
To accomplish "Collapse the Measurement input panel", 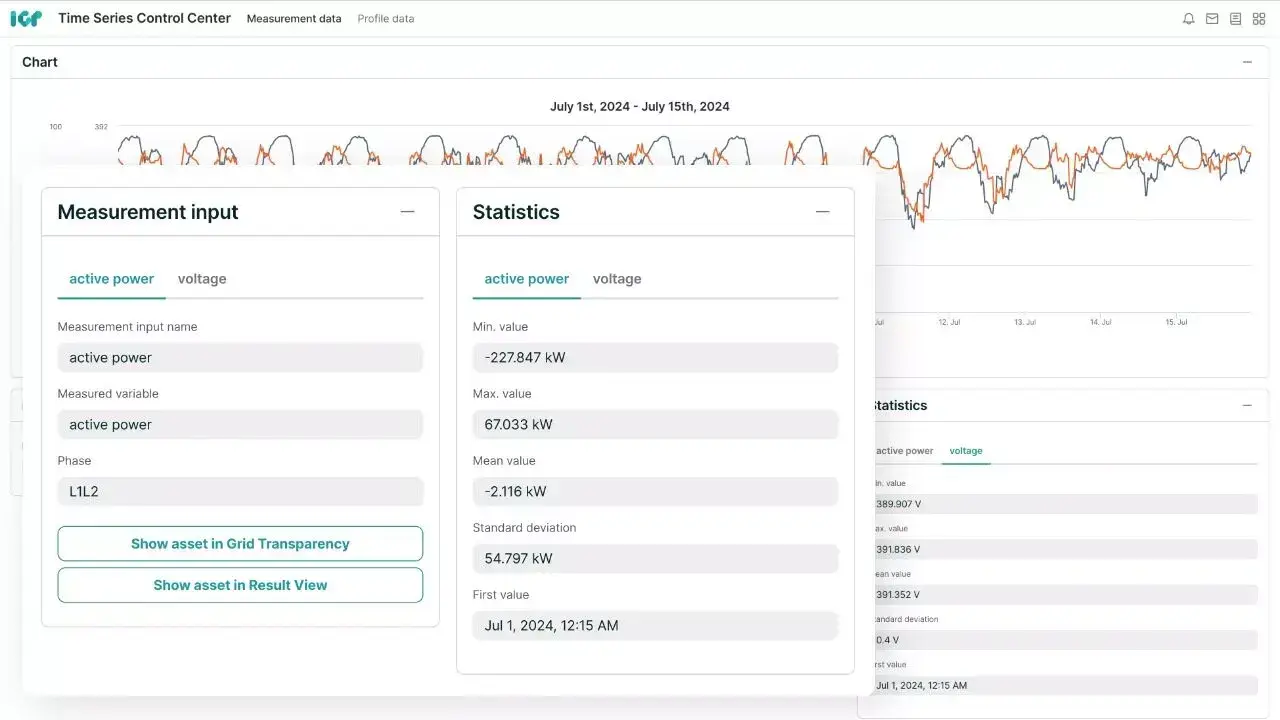I will pyautogui.click(x=407, y=212).
